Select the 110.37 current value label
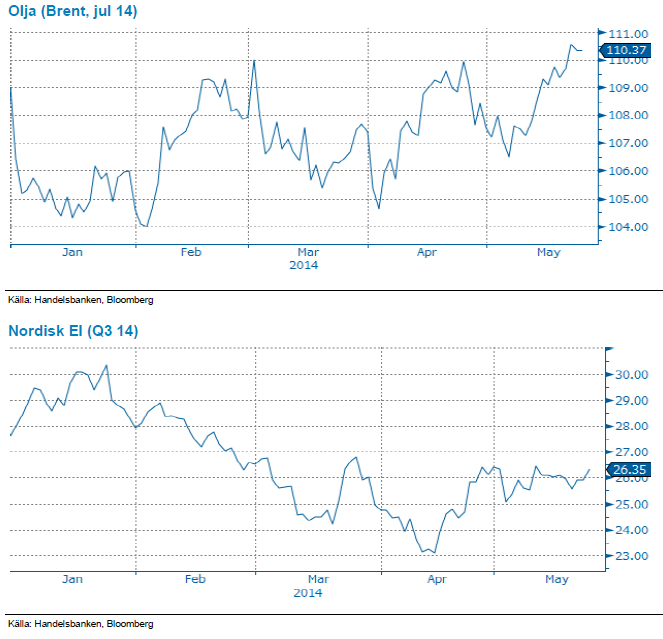663x639 pixels. pos(625,50)
